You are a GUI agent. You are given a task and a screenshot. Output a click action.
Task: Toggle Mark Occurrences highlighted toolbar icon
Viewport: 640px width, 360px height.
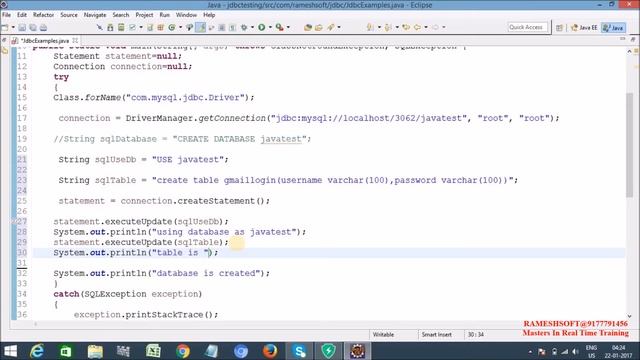200,27
